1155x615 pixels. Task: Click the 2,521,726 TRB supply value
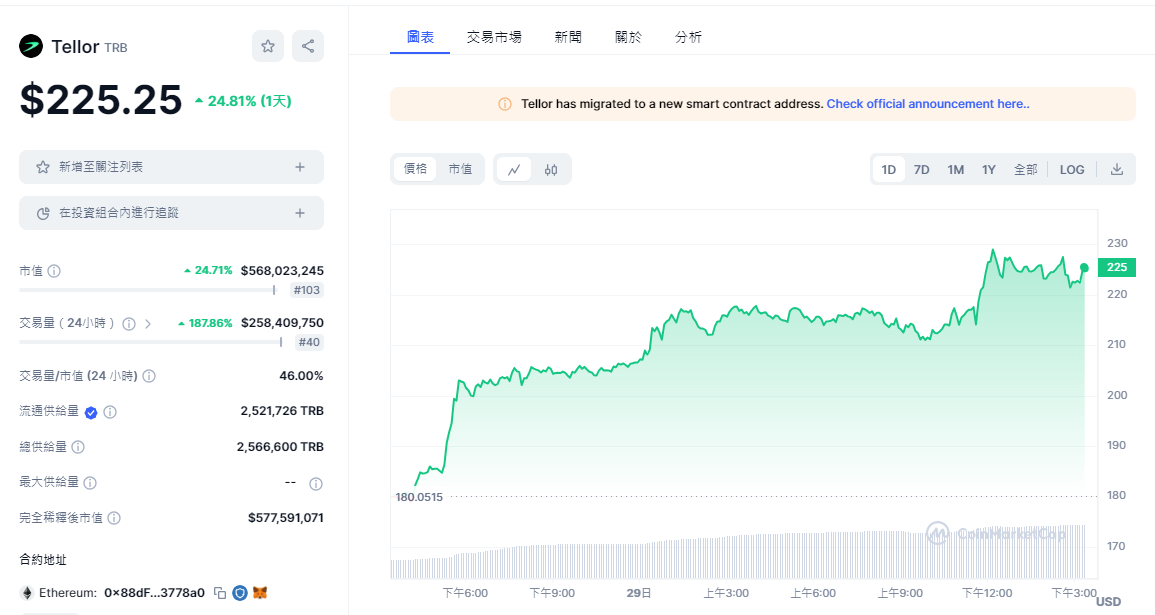pos(282,411)
